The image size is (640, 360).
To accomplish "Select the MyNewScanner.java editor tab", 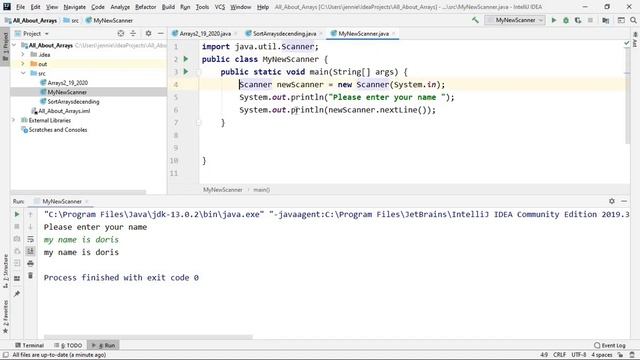I will pyautogui.click(x=363, y=33).
